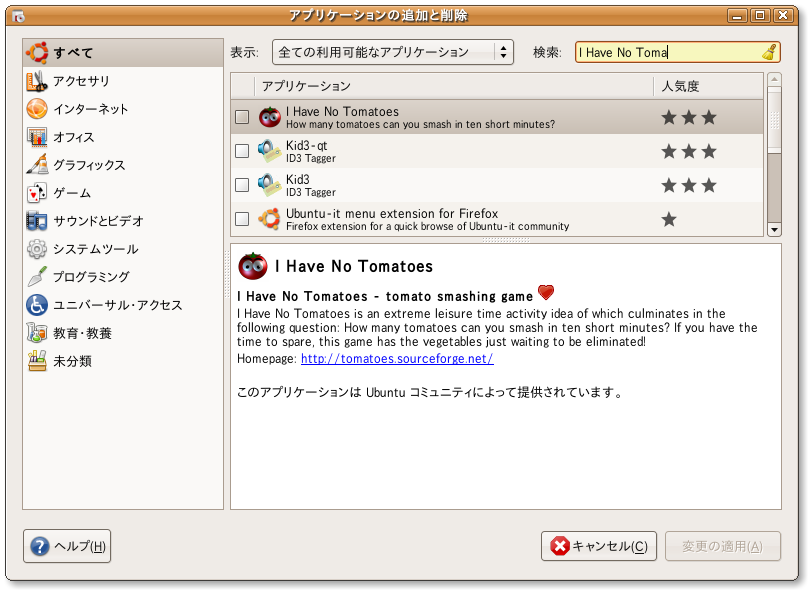Click the Ubuntu-it Firefox extension icon
The height and width of the screenshot is (590, 808).
(270, 219)
